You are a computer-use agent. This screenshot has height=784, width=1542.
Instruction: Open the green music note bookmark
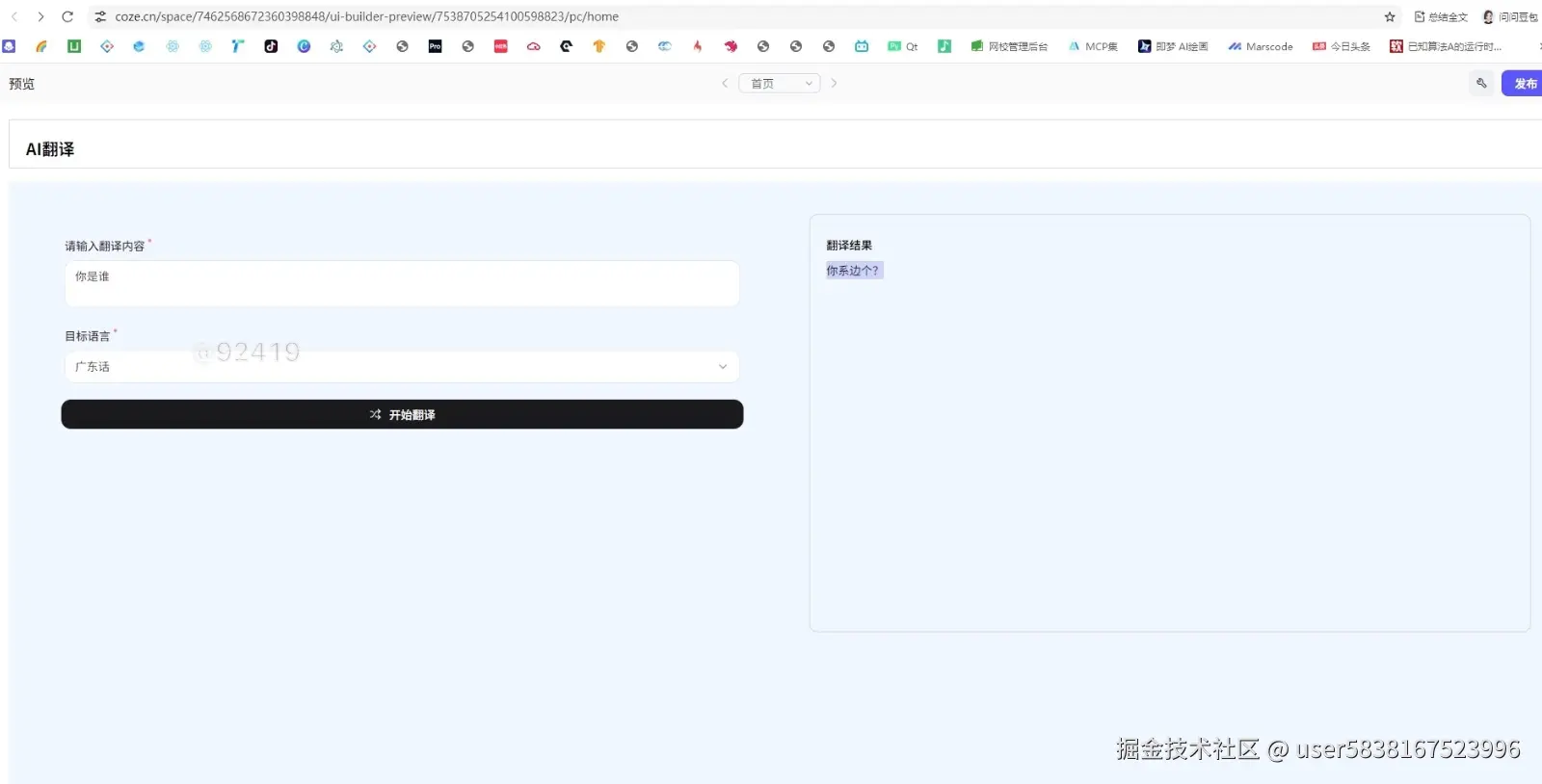tap(944, 46)
